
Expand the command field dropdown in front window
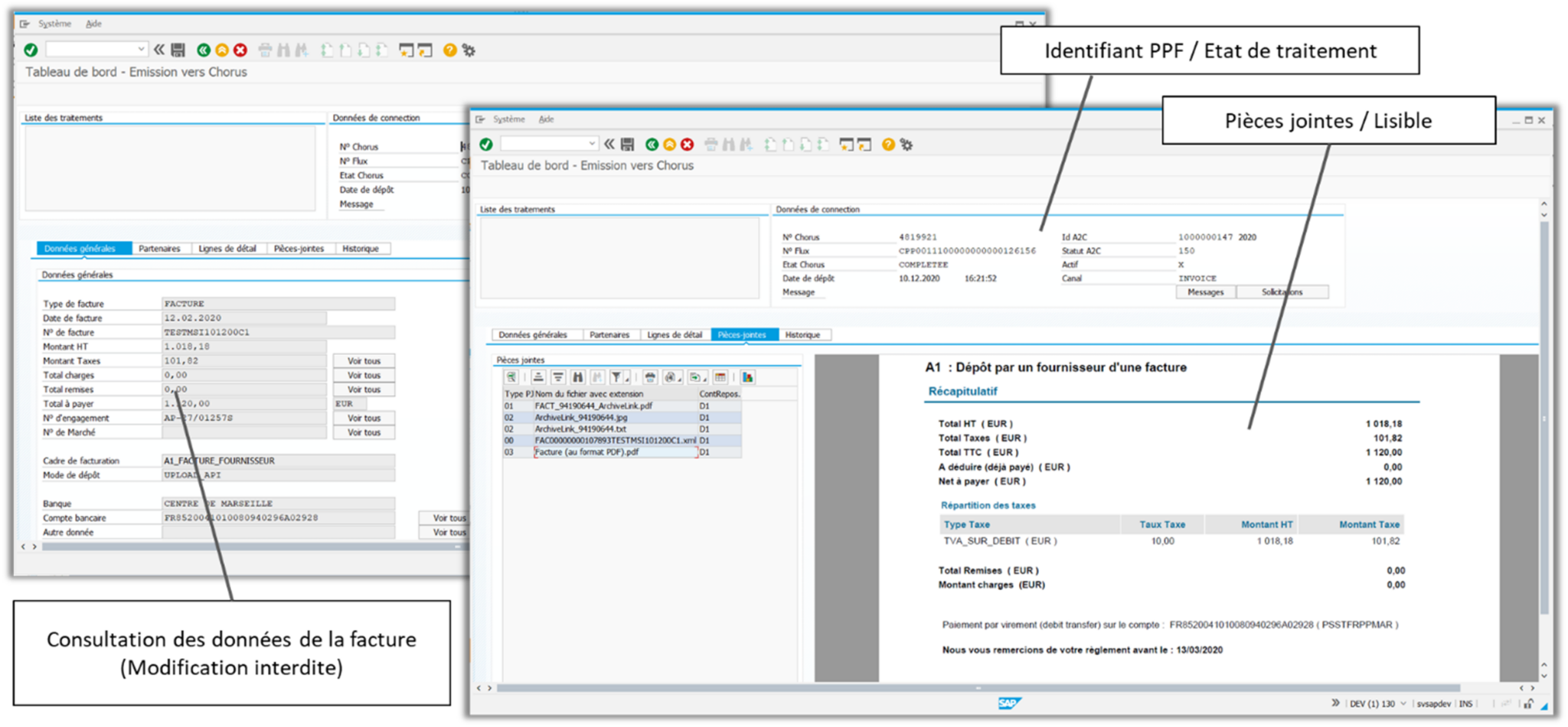pos(592,144)
